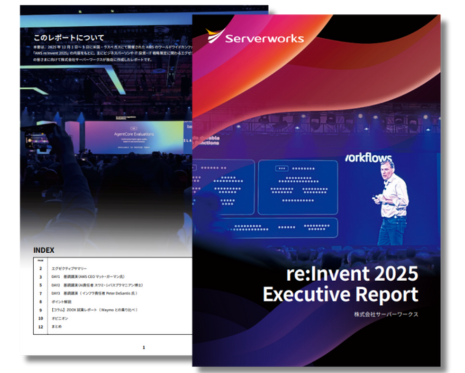465x373 pixels.
Task: Click the speaker photo on cover page
Action: 392,202
